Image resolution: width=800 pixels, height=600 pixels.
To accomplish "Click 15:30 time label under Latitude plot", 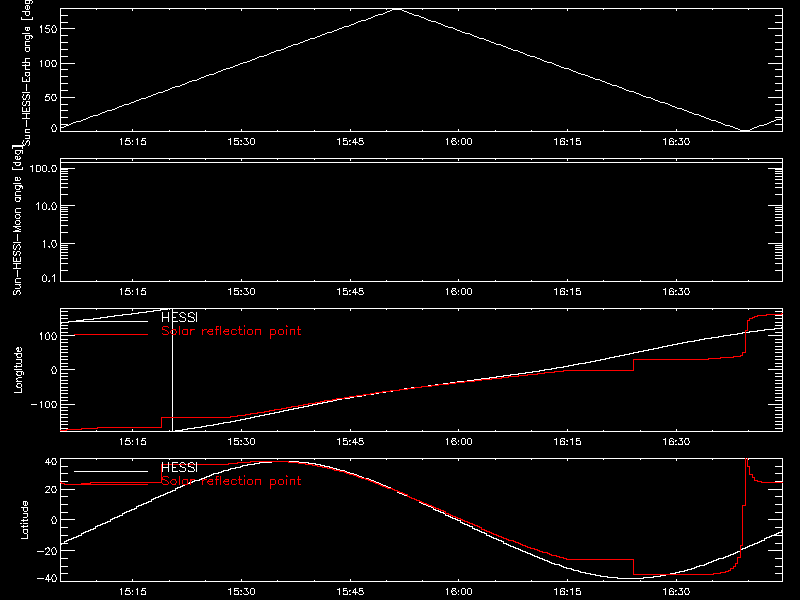I will [241, 592].
